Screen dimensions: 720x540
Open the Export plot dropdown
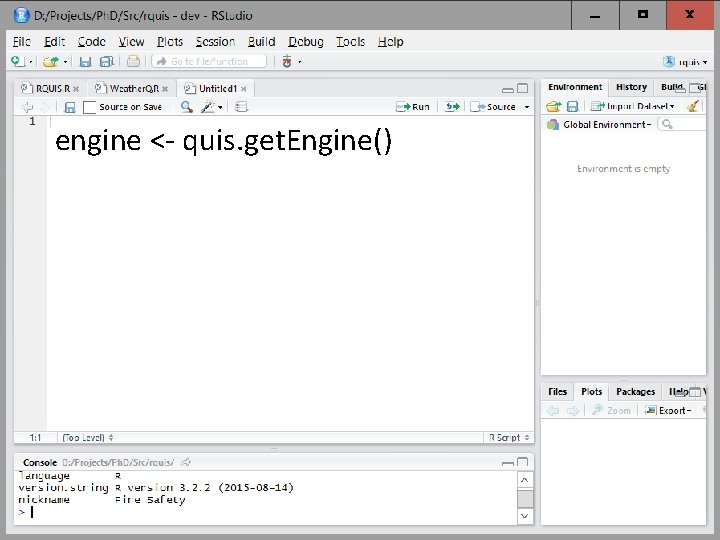(x=668, y=411)
